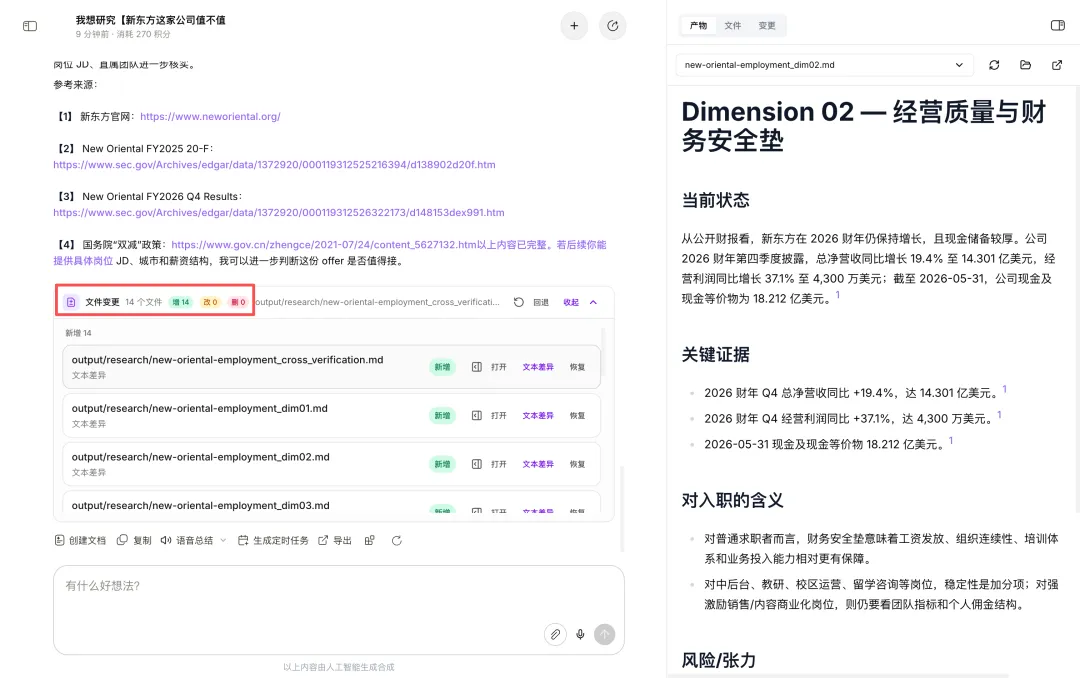Screen dimensions: 1080x678
Task: Switch to the 文件 tab
Action: click(x=733, y=25)
